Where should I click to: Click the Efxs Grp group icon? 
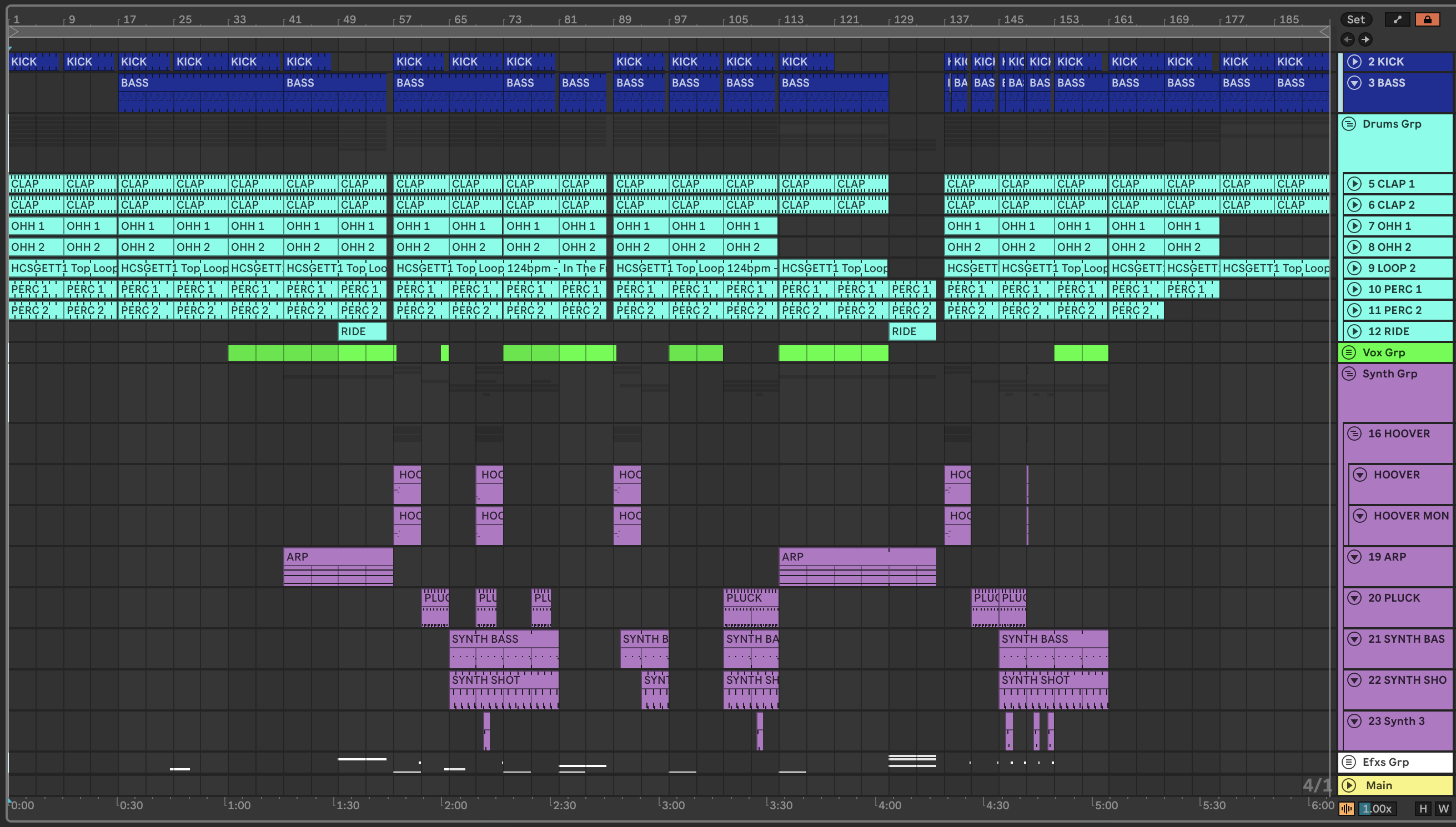pos(1349,762)
